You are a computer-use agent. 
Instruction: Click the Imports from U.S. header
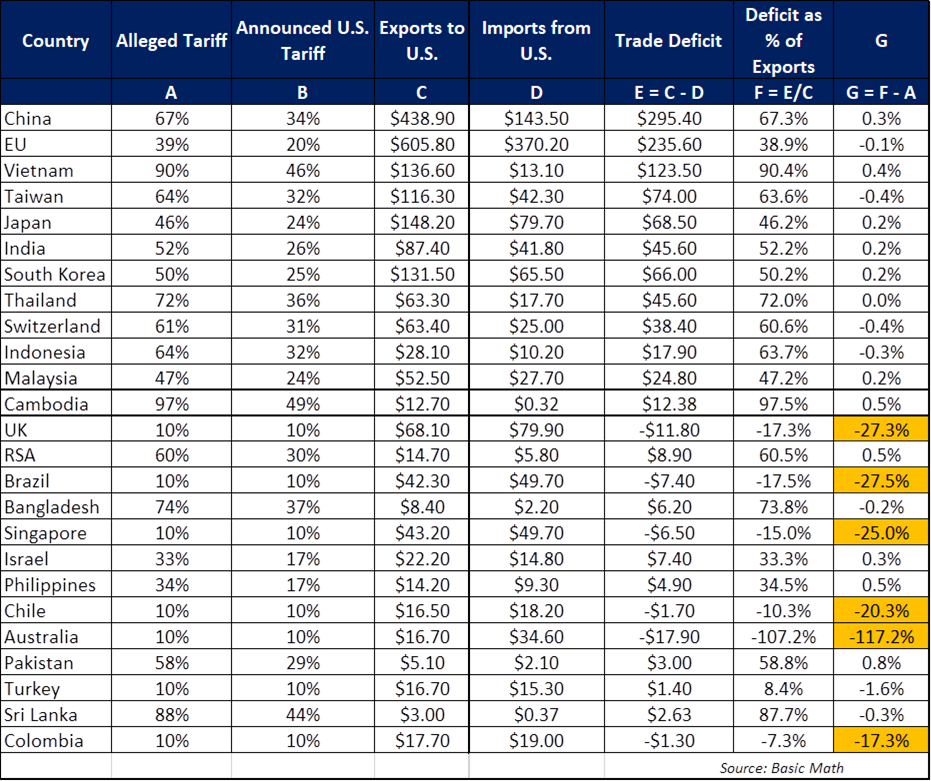[536, 41]
